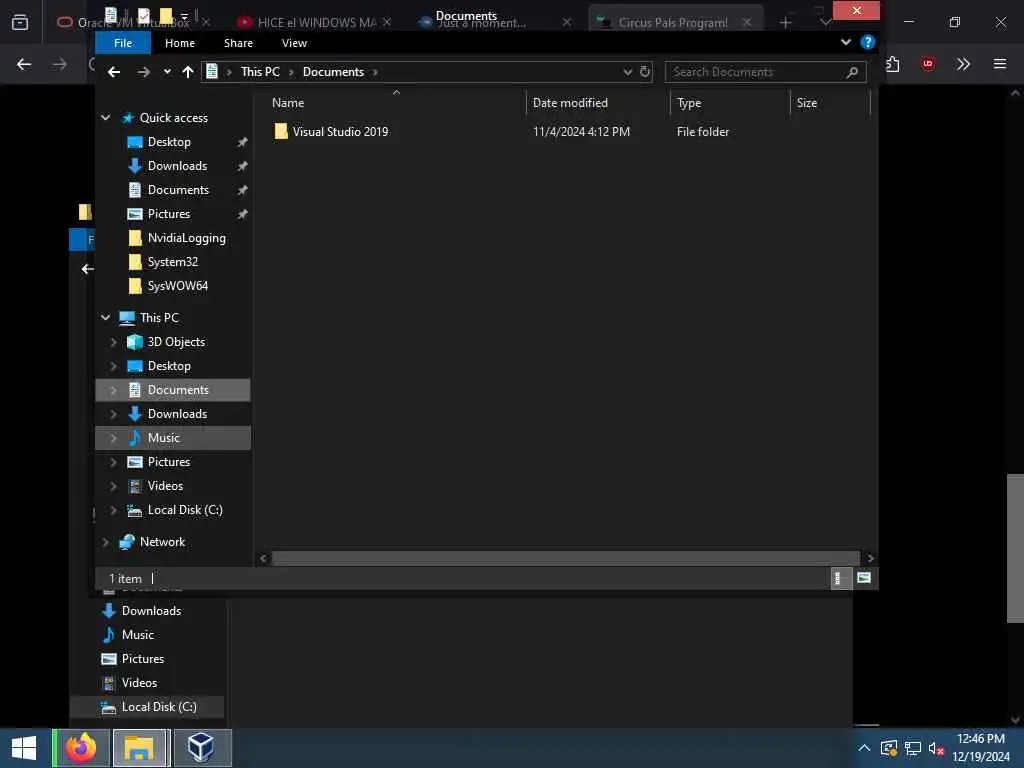The image size is (1024, 768).
Task: Go forward in Explorer navigation
Action: click(x=144, y=72)
